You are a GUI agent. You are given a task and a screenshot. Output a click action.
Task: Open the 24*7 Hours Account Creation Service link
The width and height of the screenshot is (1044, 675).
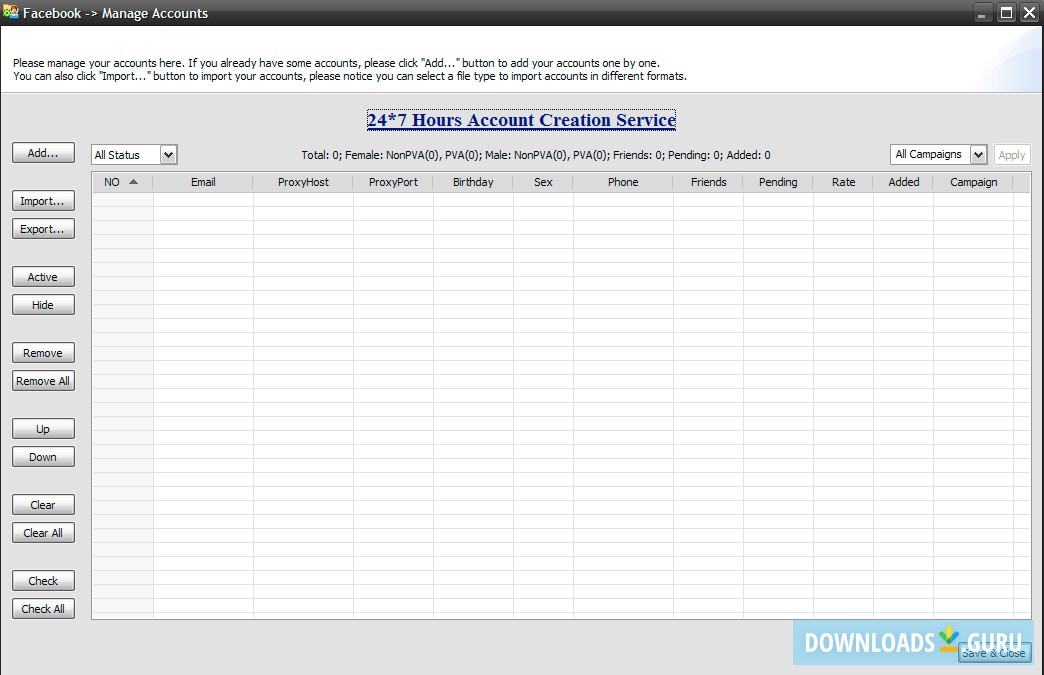(521, 120)
